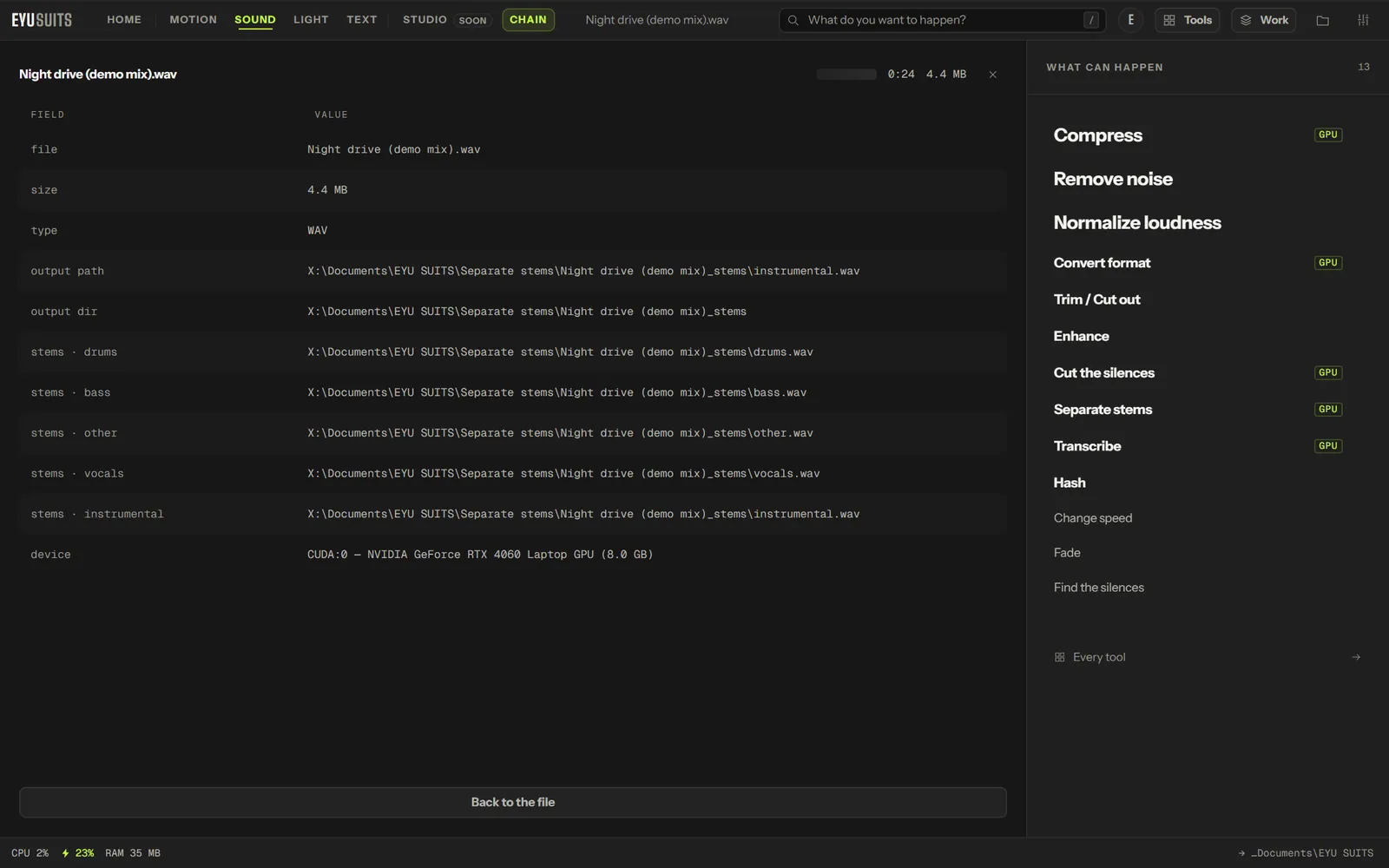Click the search magnifier icon
Screen dimensions: 1389x868
(x=793, y=20)
